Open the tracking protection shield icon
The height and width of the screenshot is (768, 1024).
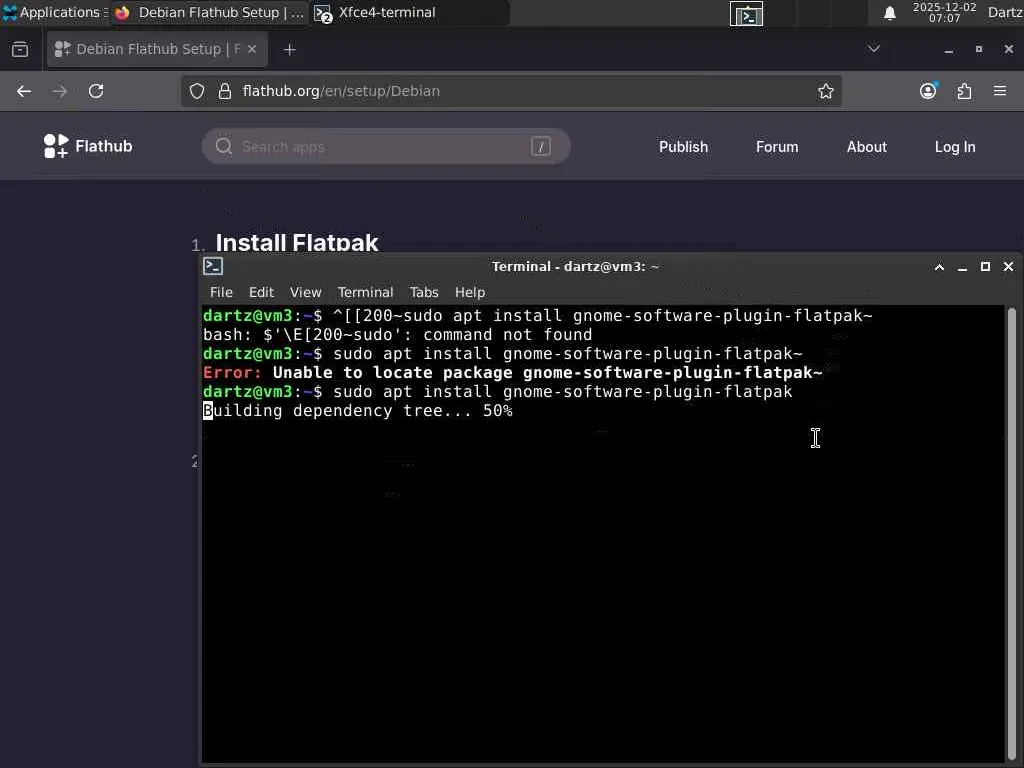197,91
